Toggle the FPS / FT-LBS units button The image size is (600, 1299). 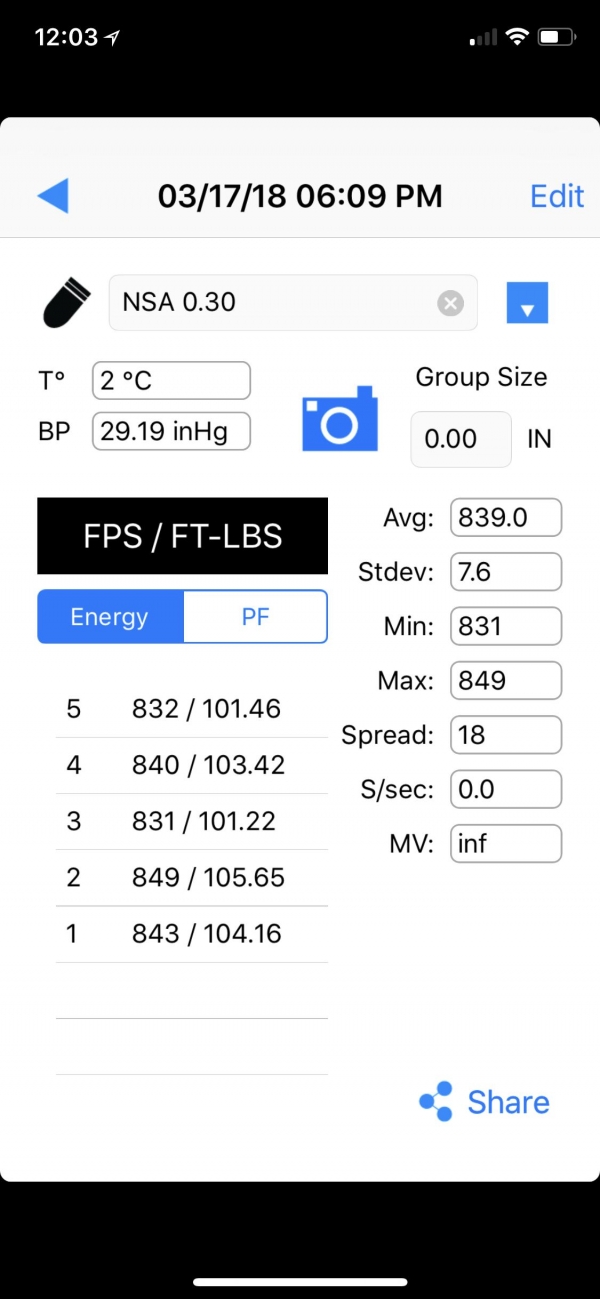(x=183, y=536)
